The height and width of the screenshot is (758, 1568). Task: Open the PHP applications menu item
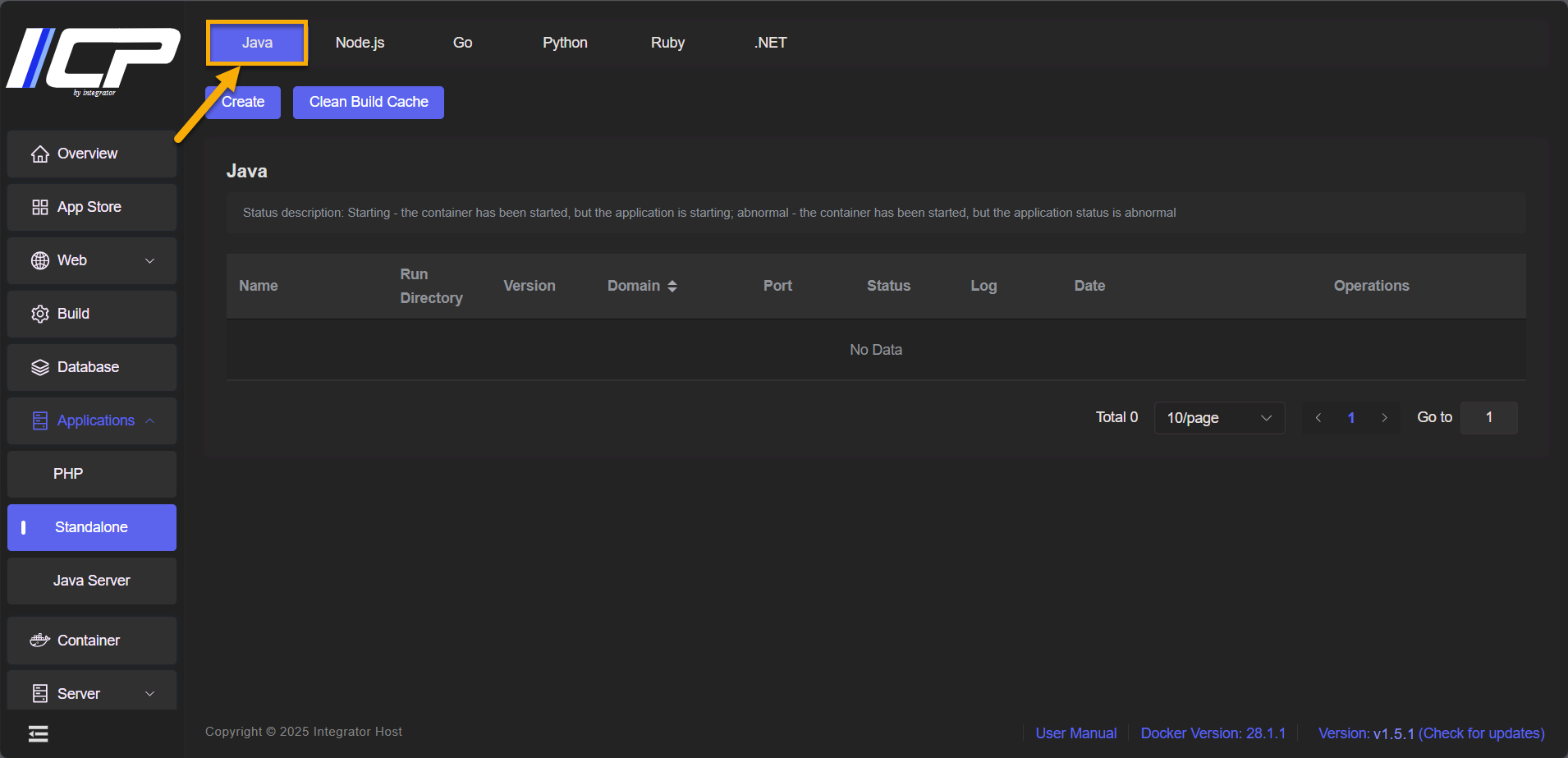[x=92, y=475]
